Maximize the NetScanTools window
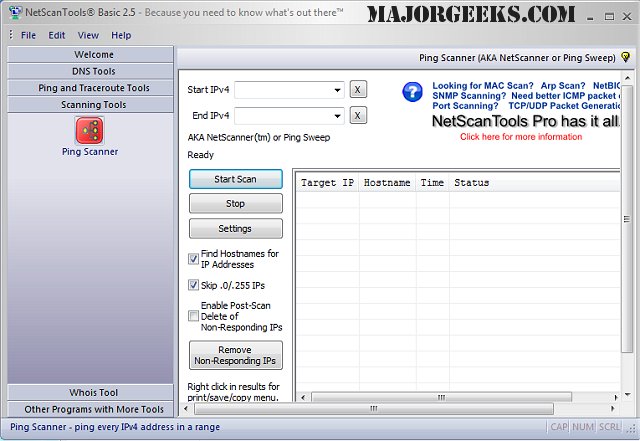The height and width of the screenshot is (441, 640). pos(609,17)
